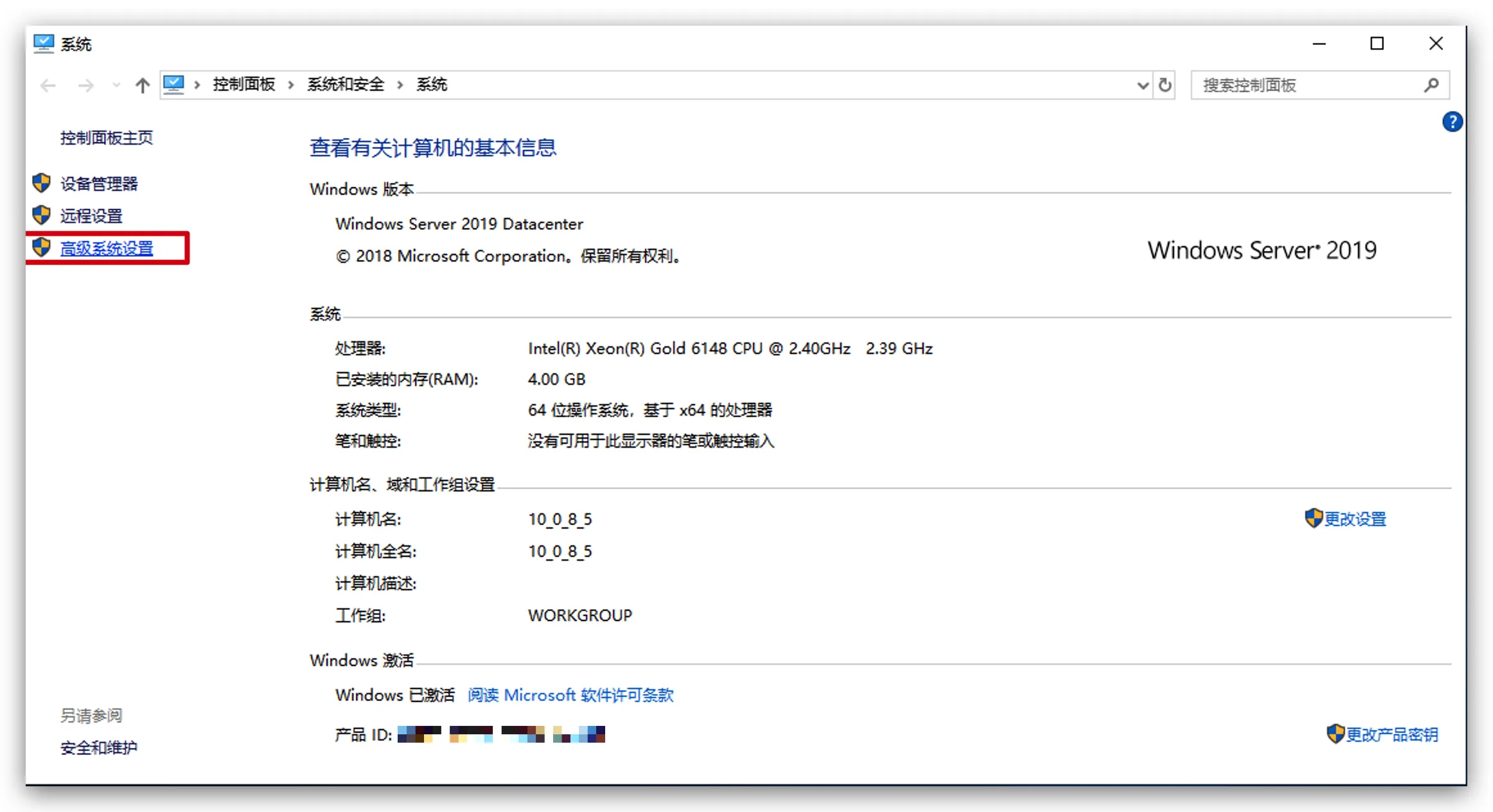Click the shield icon beside 更改设置
This screenshot has height=812, width=1493.
1314,518
